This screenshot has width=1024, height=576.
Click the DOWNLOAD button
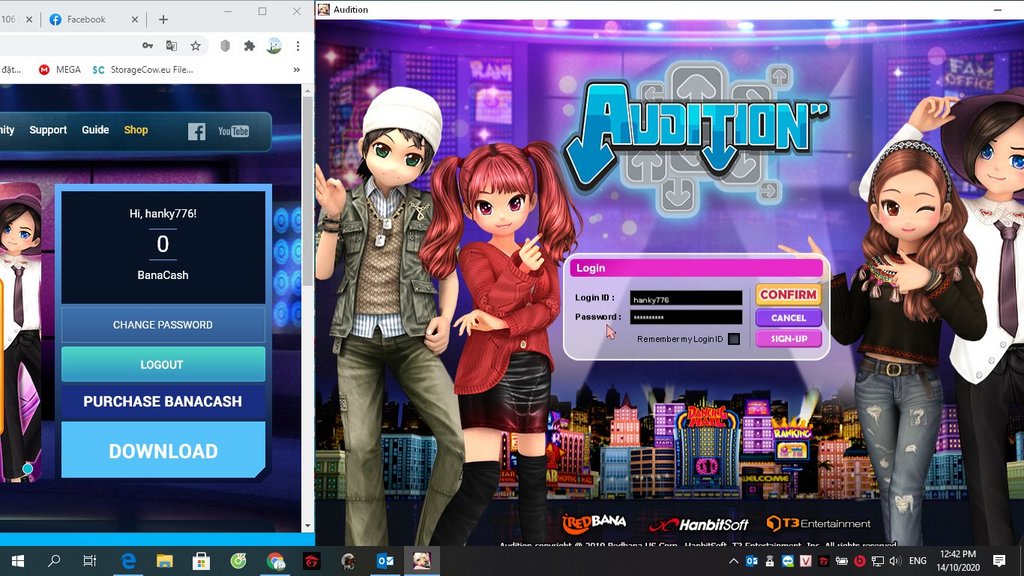coord(163,451)
